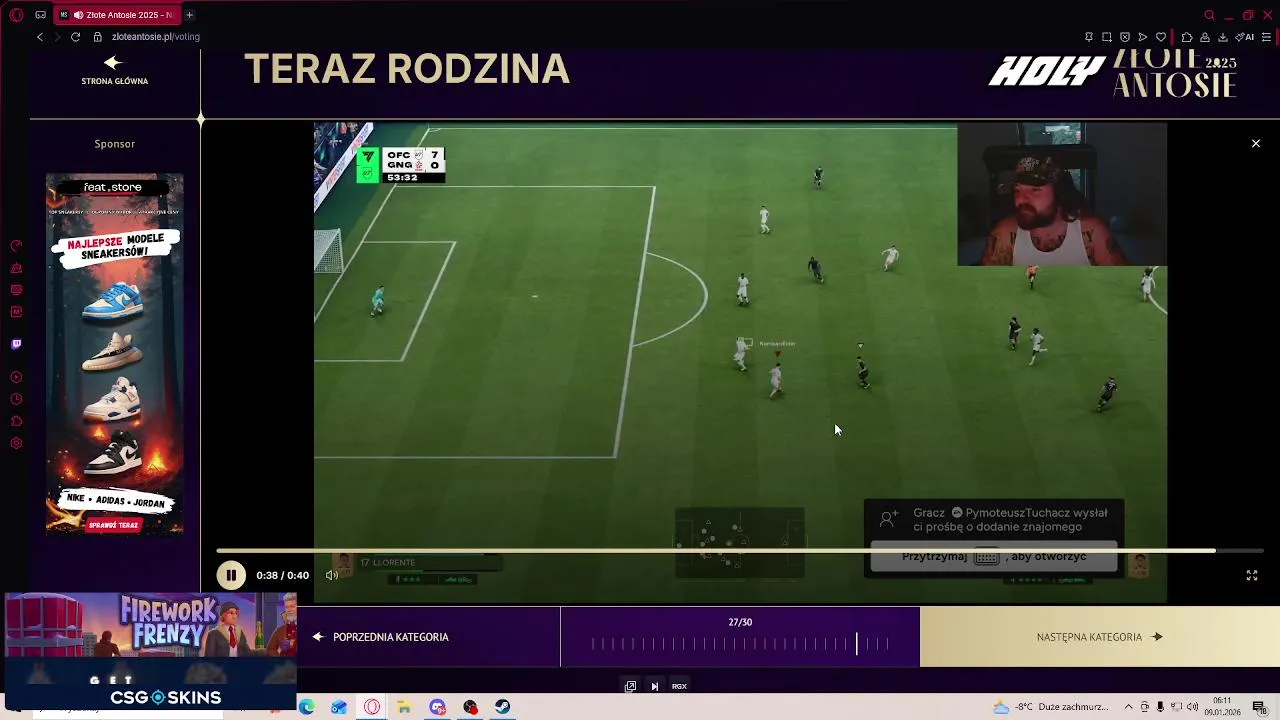1280x720 pixels.
Task: Open sidebar settings gear at the bottom
Action: (x=16, y=444)
